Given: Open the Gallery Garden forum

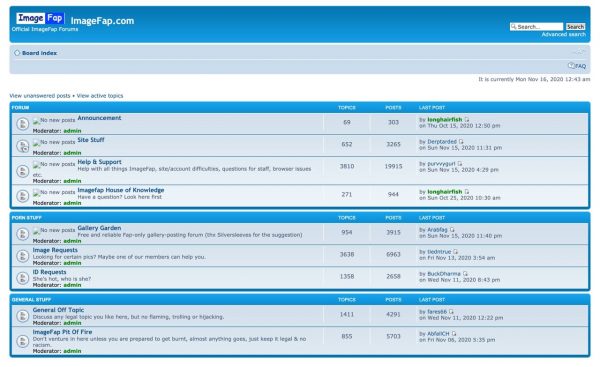Looking at the screenshot, I should (x=99, y=228).
